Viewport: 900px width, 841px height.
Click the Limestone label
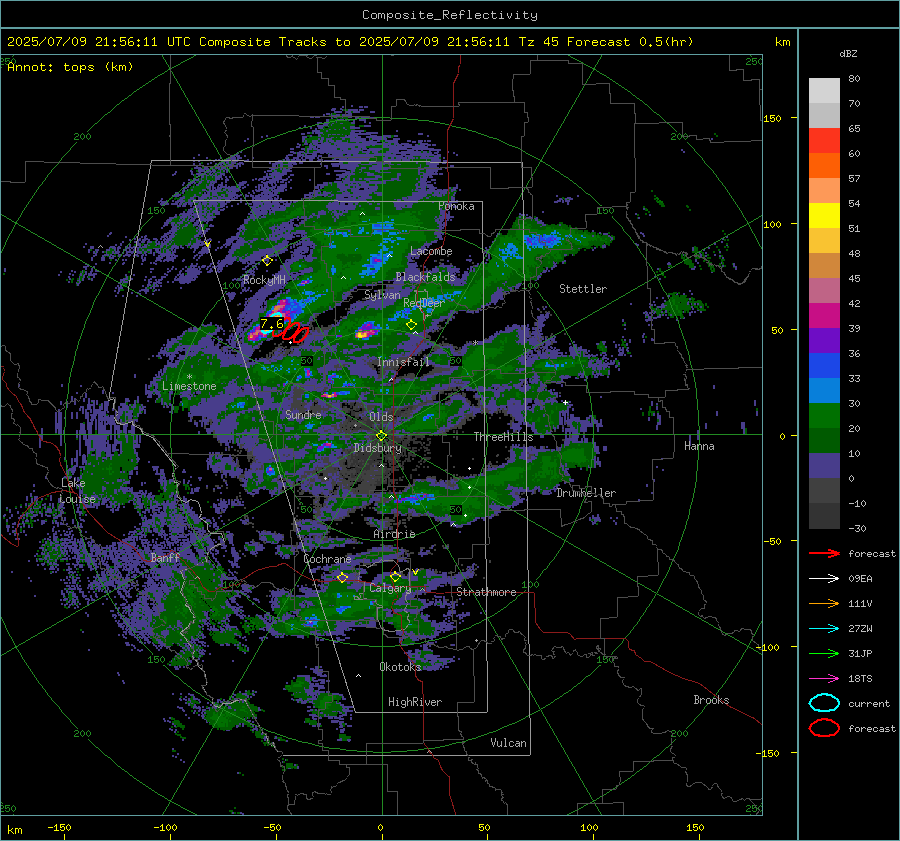click(189, 386)
